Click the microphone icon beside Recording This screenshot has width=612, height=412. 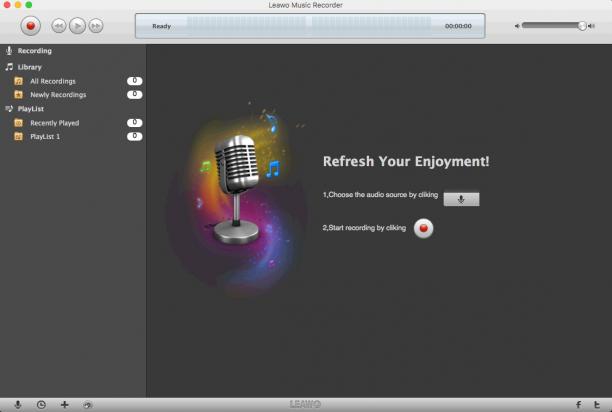point(9,50)
